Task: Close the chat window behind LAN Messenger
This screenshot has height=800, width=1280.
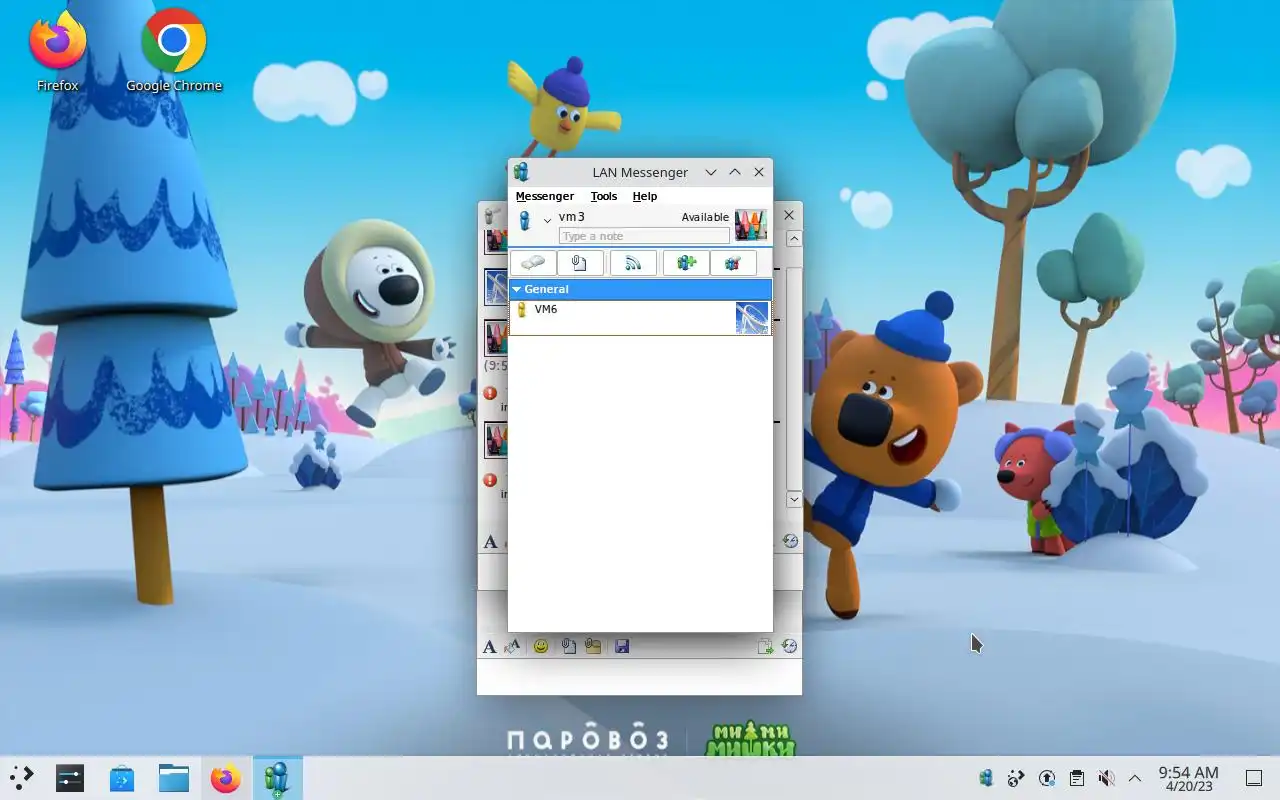Action: click(x=789, y=215)
